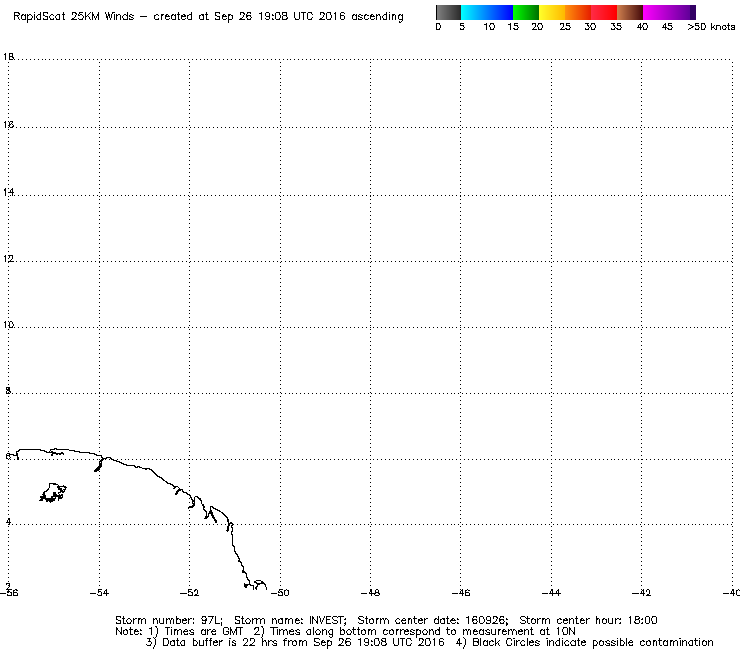Click the gray 0-5 knots legend segment
The height and width of the screenshot is (650, 740).
(x=448, y=12)
